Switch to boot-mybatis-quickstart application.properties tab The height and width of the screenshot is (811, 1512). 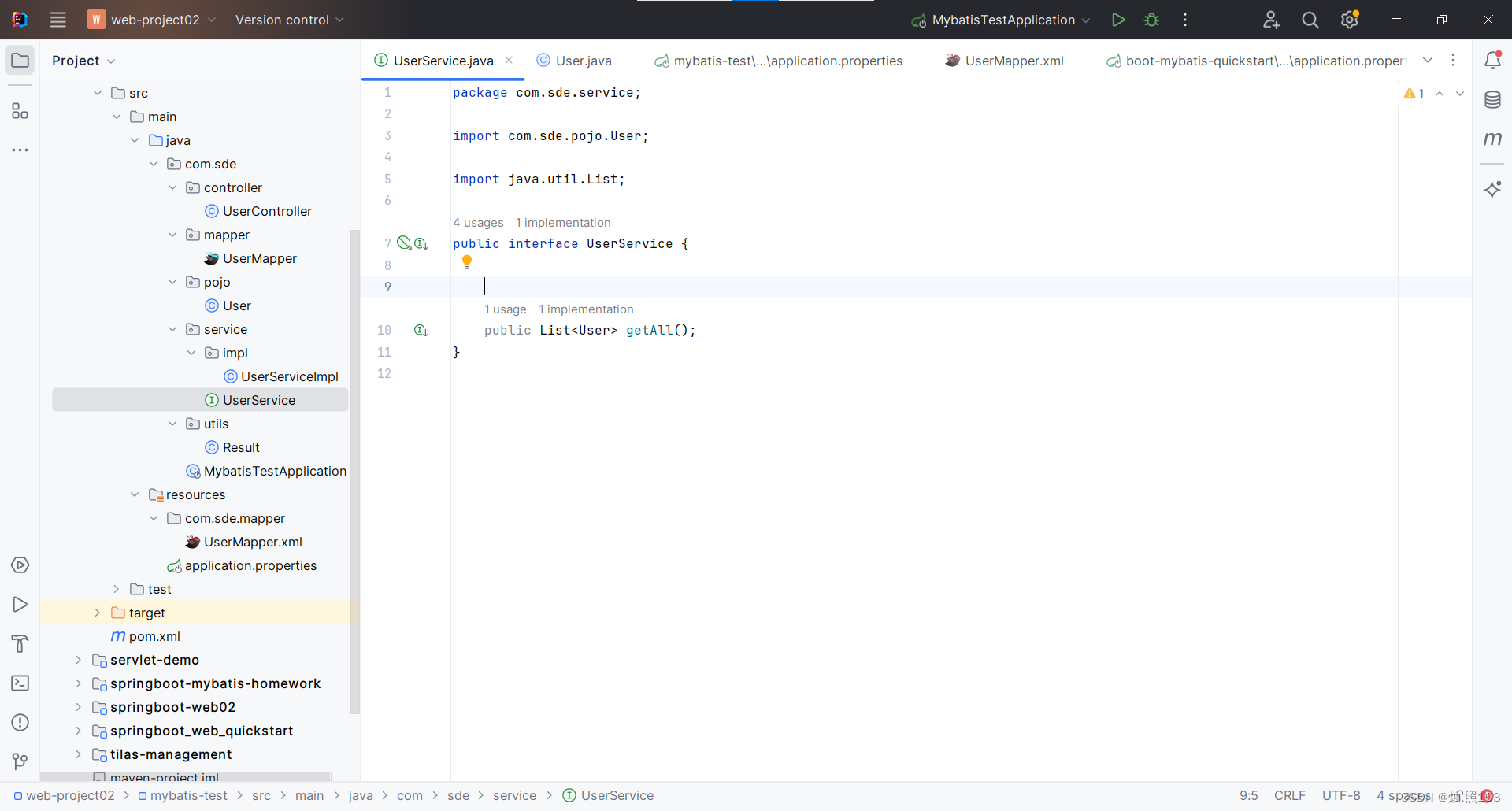(x=1257, y=61)
